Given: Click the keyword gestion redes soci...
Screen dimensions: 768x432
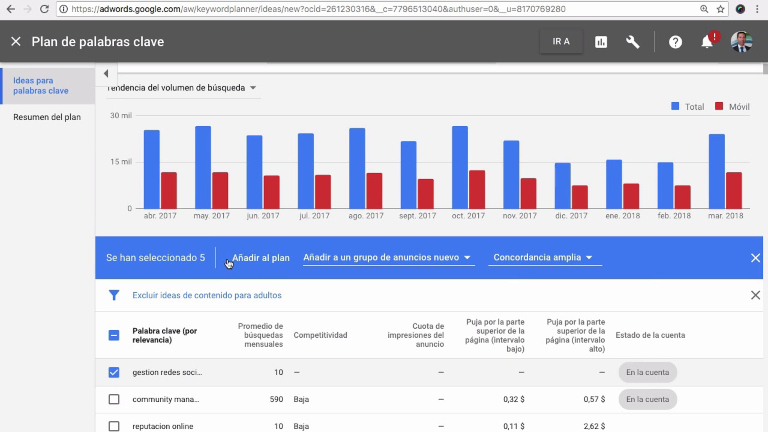Looking at the screenshot, I should click(x=167, y=372).
